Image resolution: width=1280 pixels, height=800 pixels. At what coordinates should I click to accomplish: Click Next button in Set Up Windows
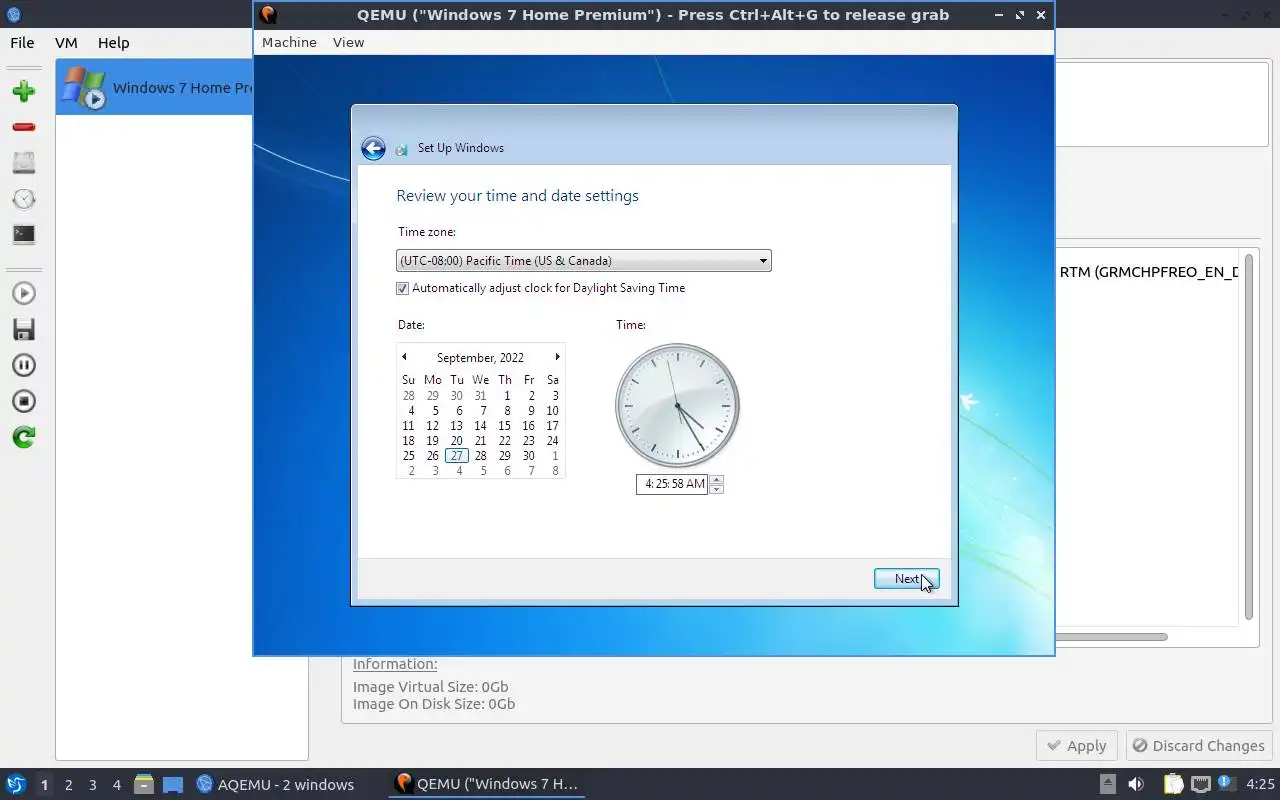coord(906,579)
